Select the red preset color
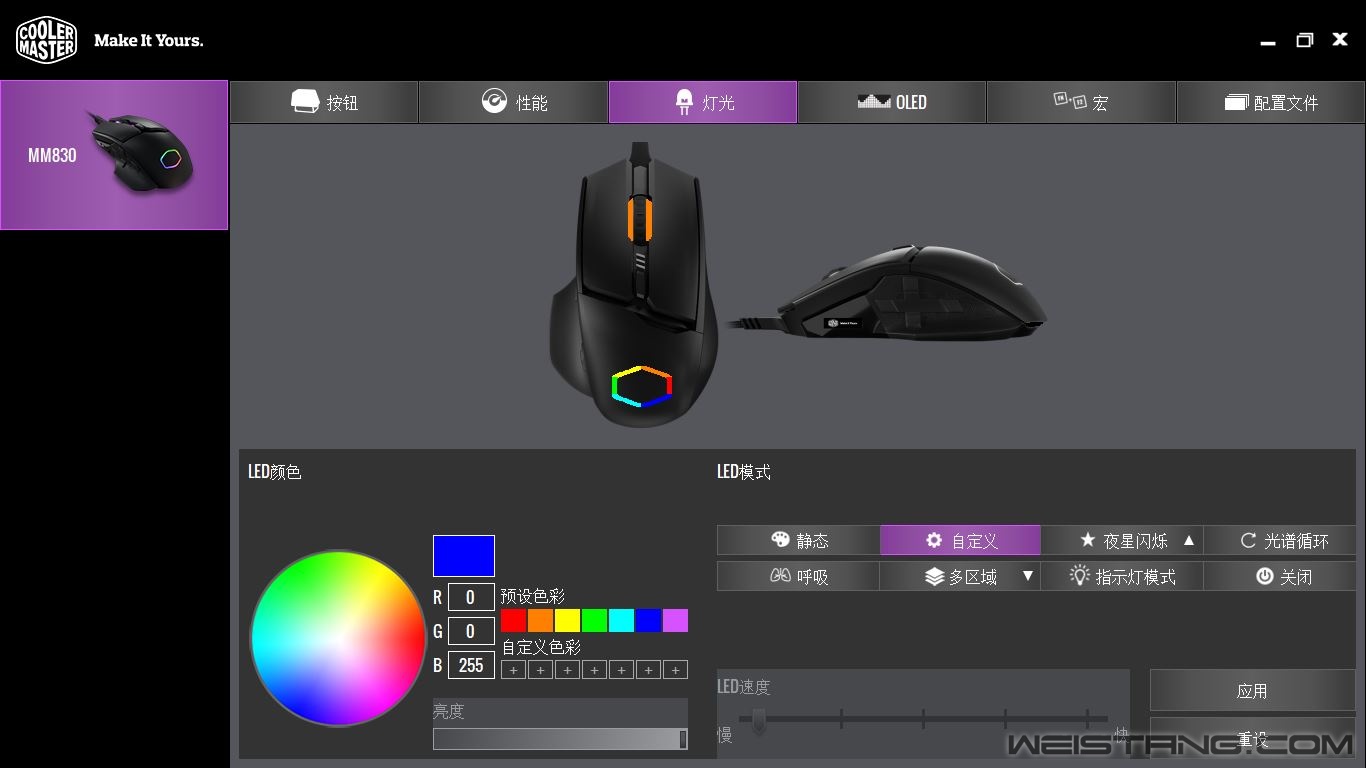Screen dimensions: 1366x768 (513, 620)
